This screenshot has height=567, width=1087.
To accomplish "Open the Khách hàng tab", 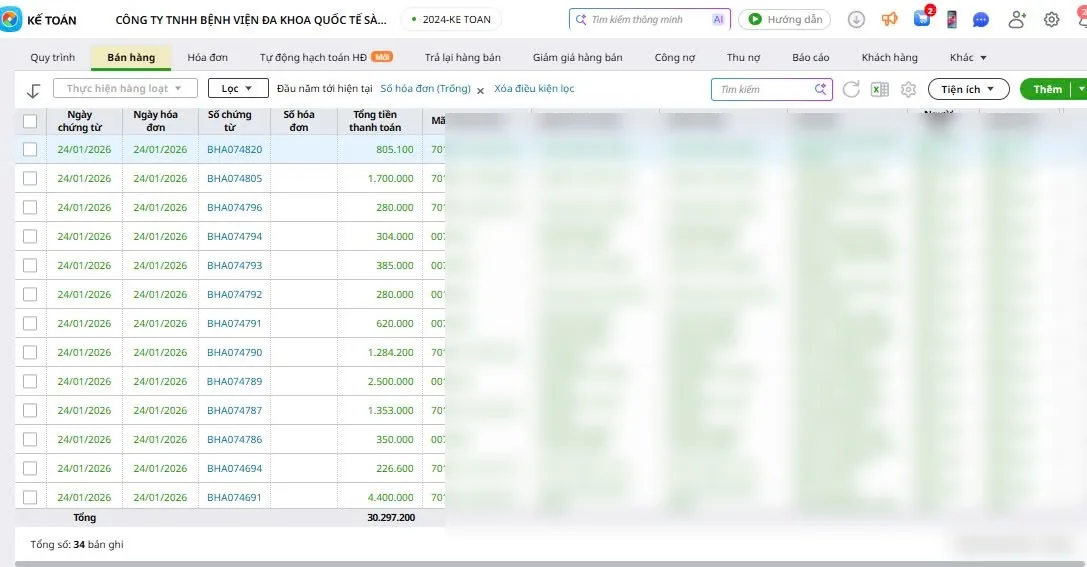I will click(x=889, y=58).
